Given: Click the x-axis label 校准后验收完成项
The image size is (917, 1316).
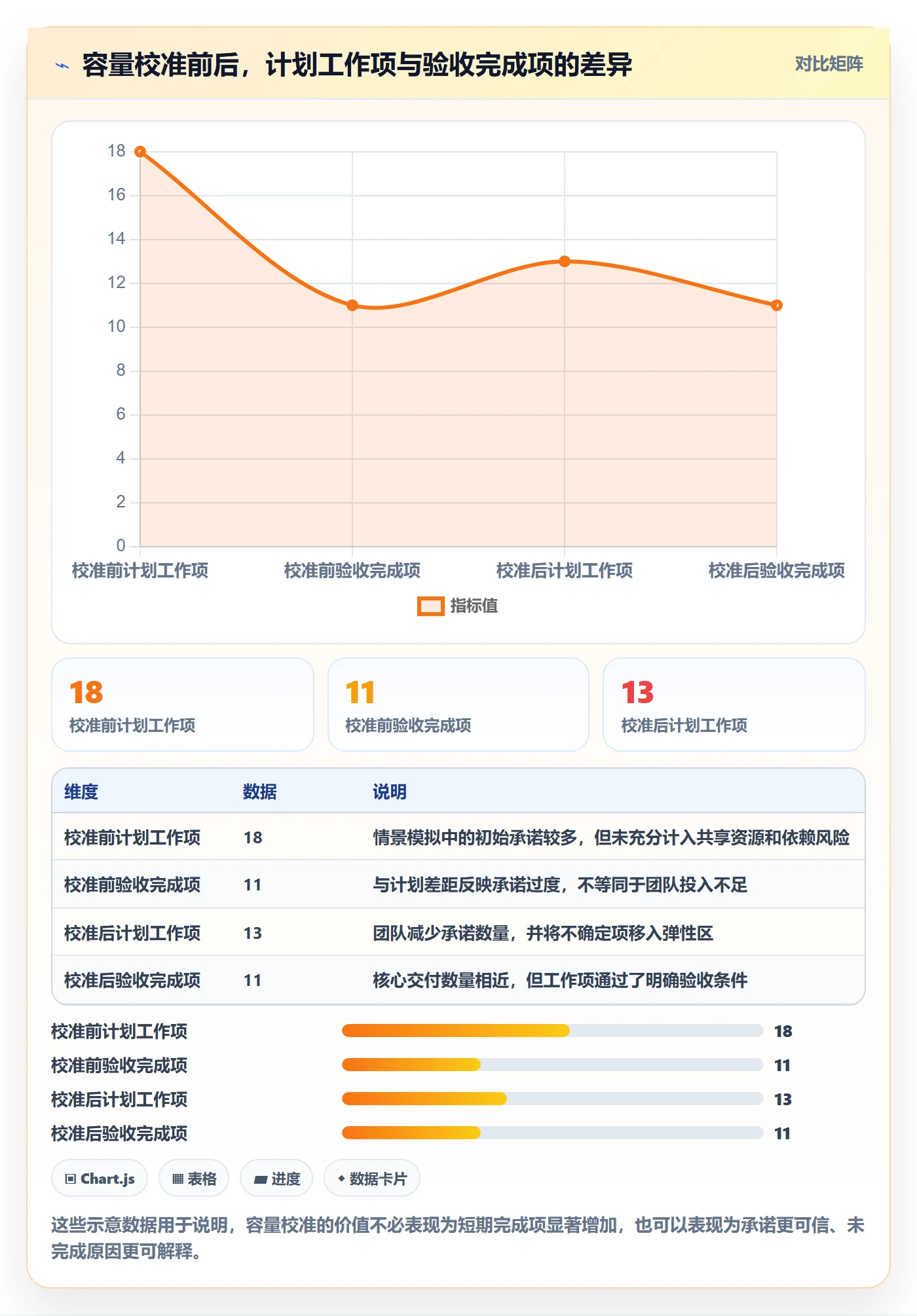Looking at the screenshot, I should click(777, 570).
